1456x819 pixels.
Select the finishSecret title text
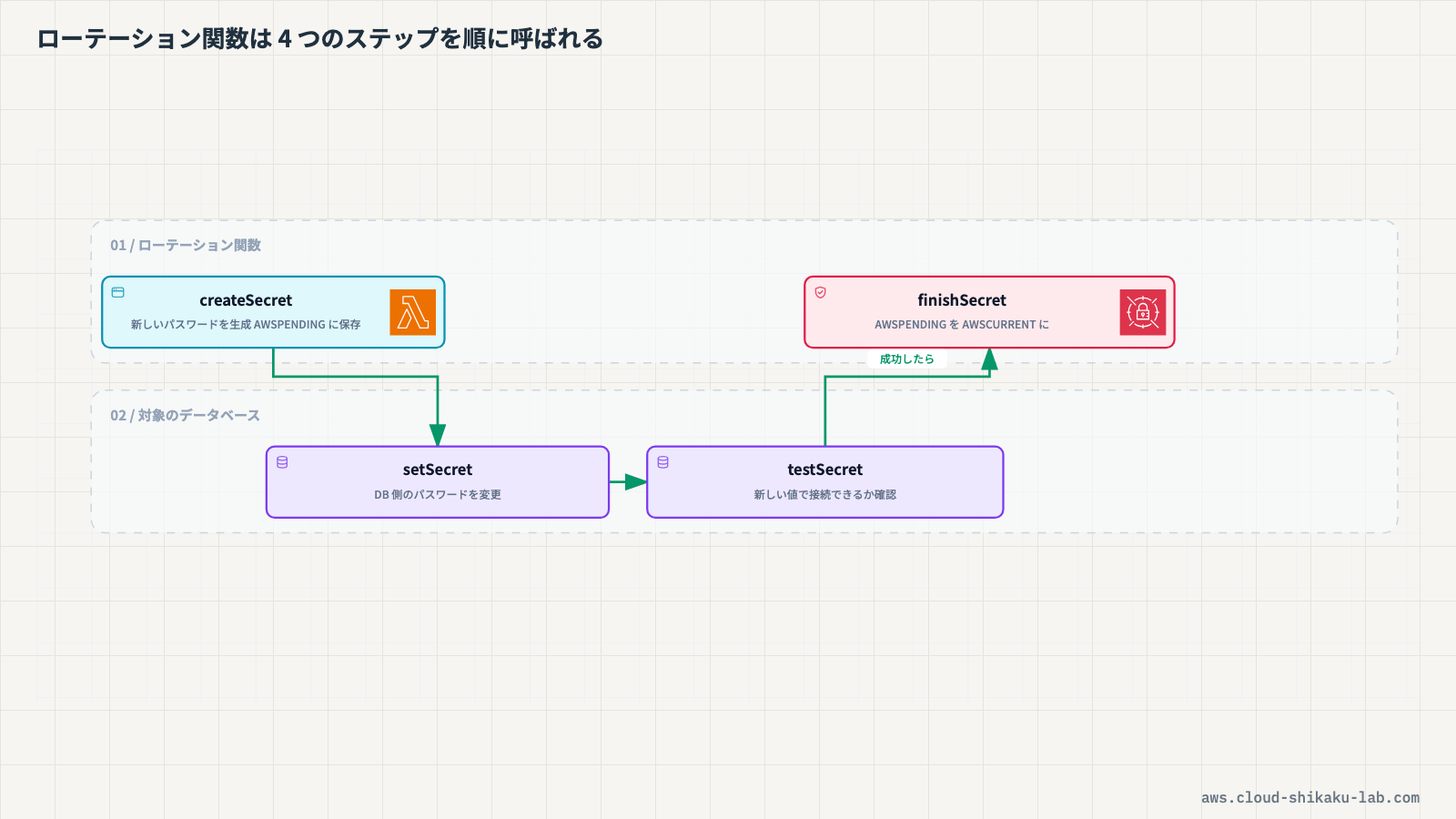962,300
